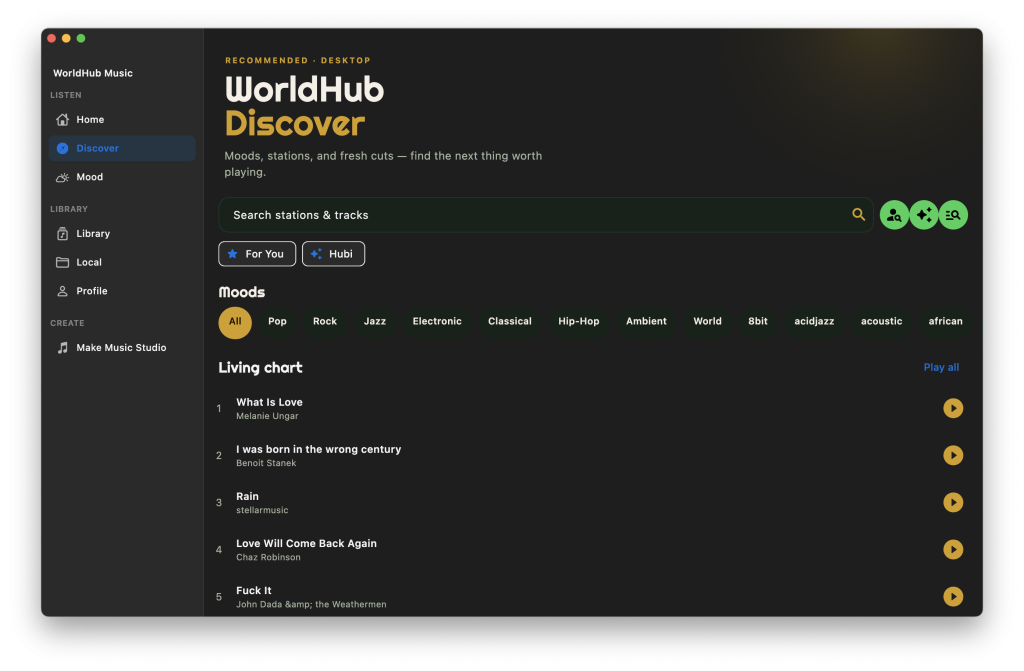The image size is (1024, 671).
Task: Click the artist name stellarmusic
Action: [x=262, y=510]
